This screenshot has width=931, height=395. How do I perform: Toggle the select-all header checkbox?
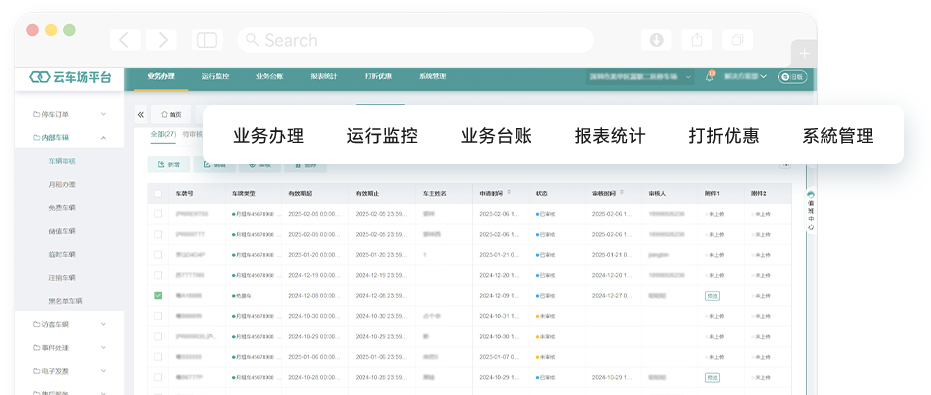158,194
